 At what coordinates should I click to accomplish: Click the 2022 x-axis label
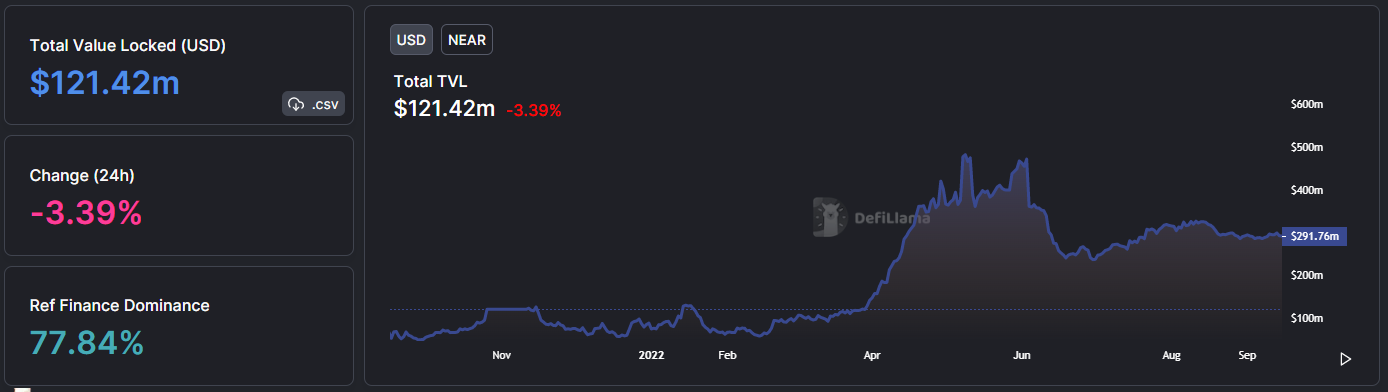click(651, 355)
